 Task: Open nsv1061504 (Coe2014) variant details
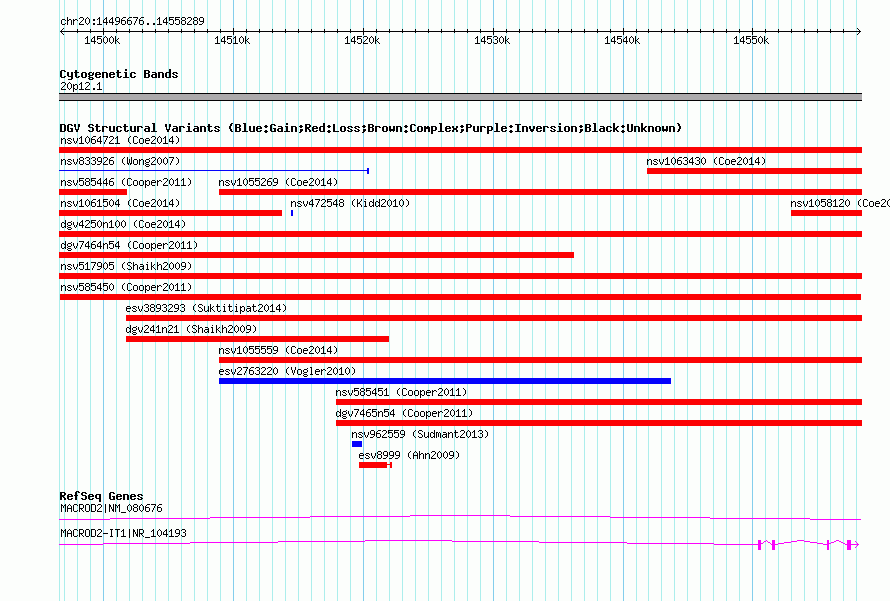[120, 203]
